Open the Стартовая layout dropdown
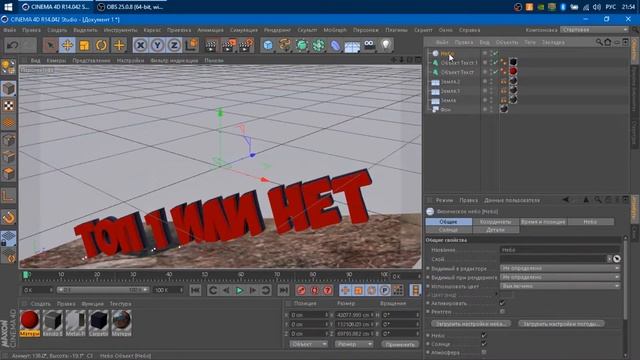This screenshot has width=640, height=360. pyautogui.click(x=594, y=30)
